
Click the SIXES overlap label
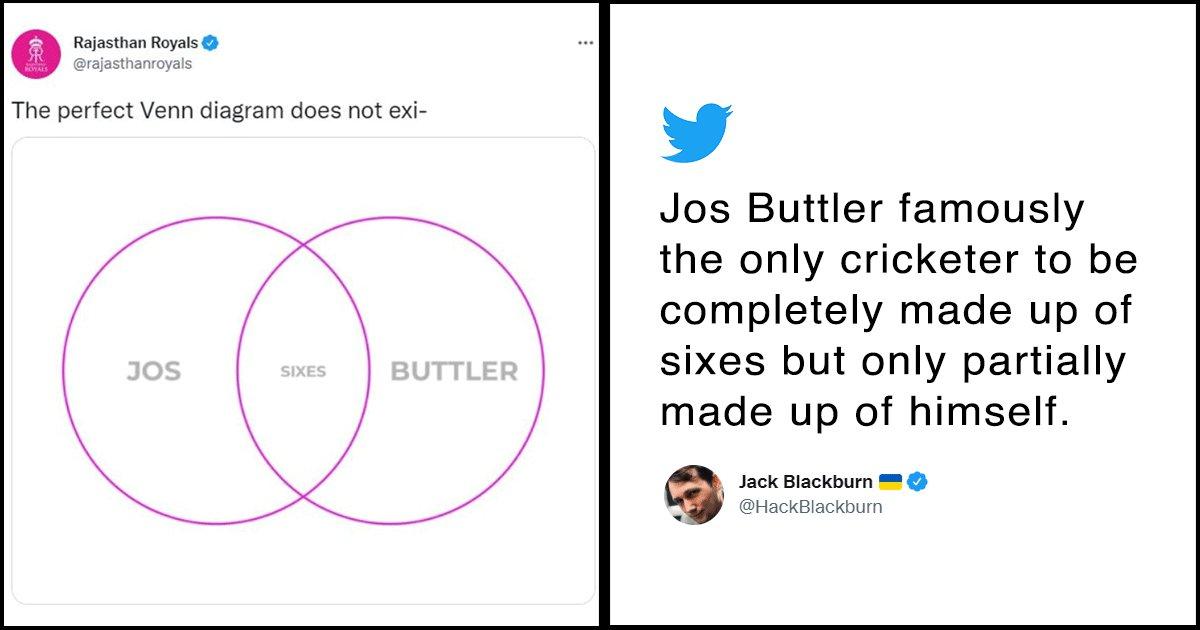[x=302, y=372]
